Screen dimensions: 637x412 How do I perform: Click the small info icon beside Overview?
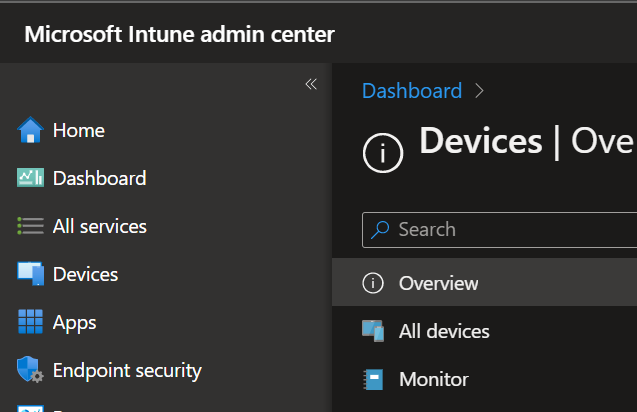373,283
